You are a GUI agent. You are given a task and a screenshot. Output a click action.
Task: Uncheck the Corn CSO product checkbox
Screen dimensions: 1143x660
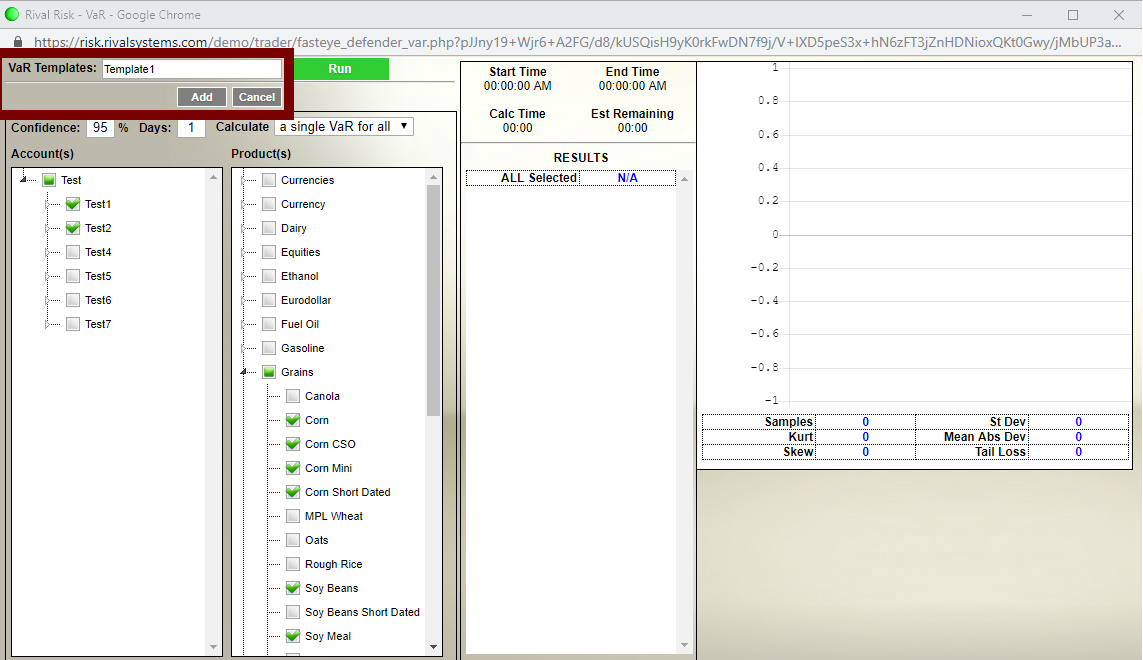pyautogui.click(x=293, y=444)
